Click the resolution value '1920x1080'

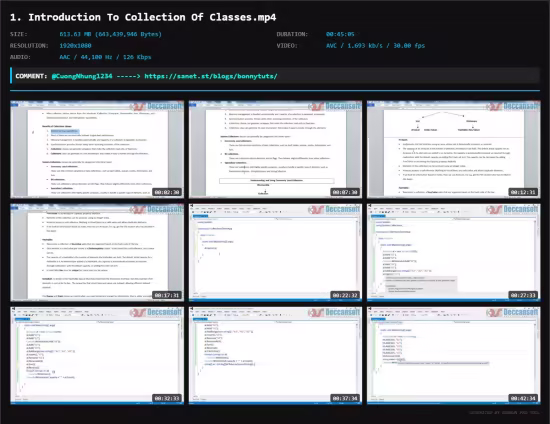[x=75, y=46]
